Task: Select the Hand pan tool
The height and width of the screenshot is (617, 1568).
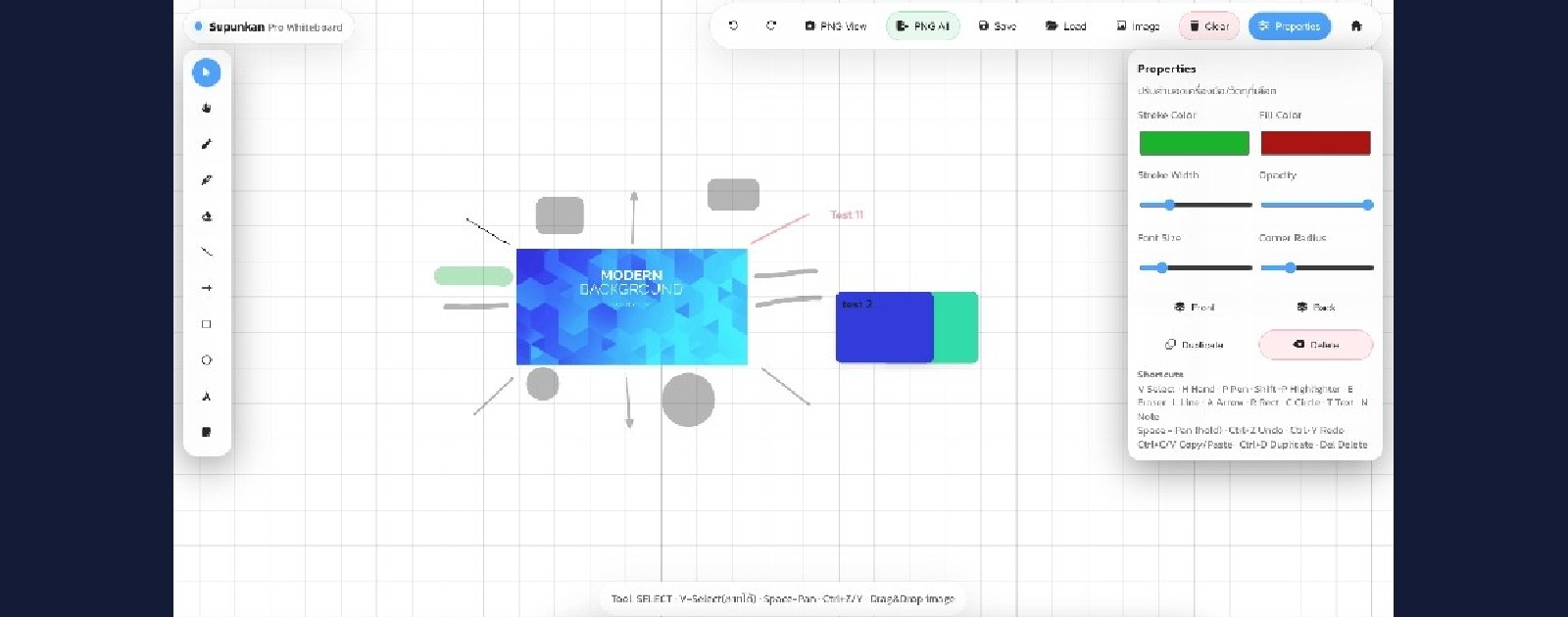Action: pyautogui.click(x=206, y=109)
